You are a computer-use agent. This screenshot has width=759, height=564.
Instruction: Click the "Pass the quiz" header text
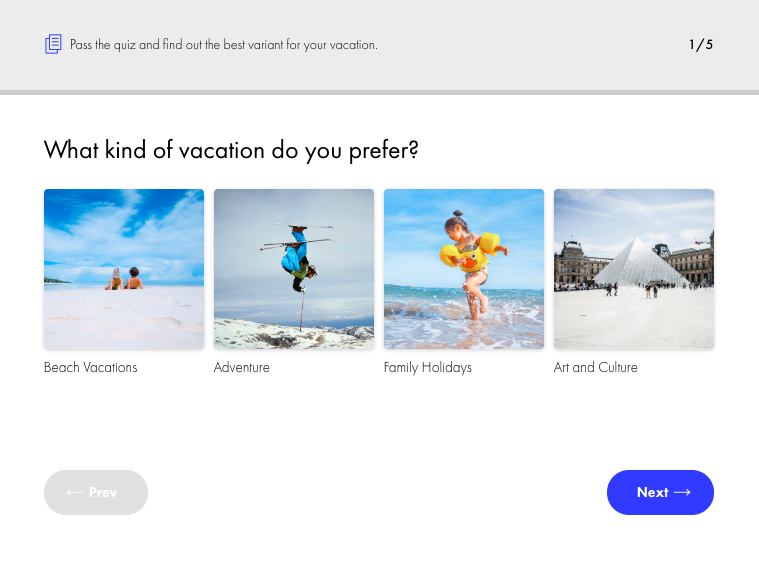(224, 44)
